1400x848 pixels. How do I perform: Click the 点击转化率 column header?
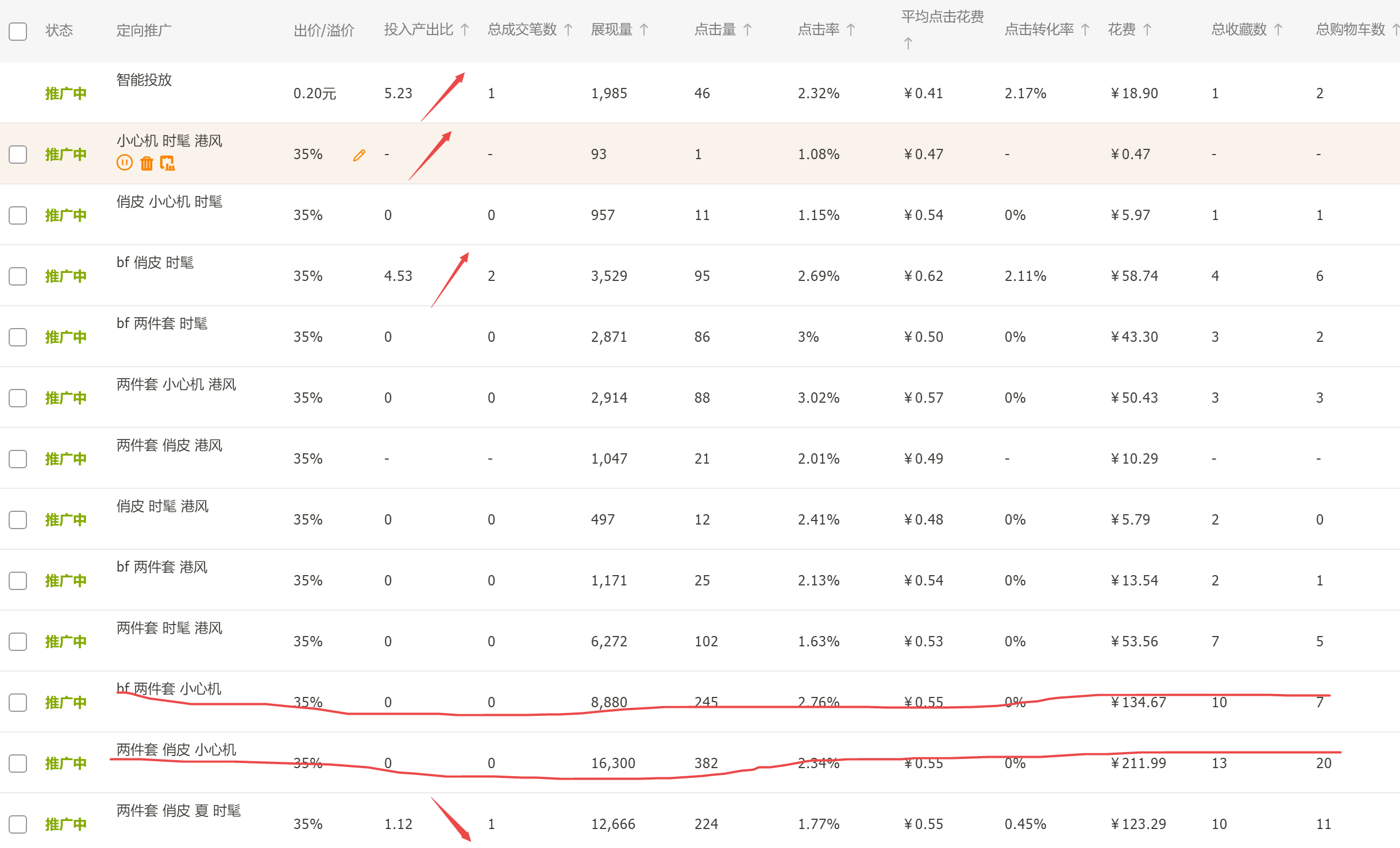click(x=1039, y=30)
